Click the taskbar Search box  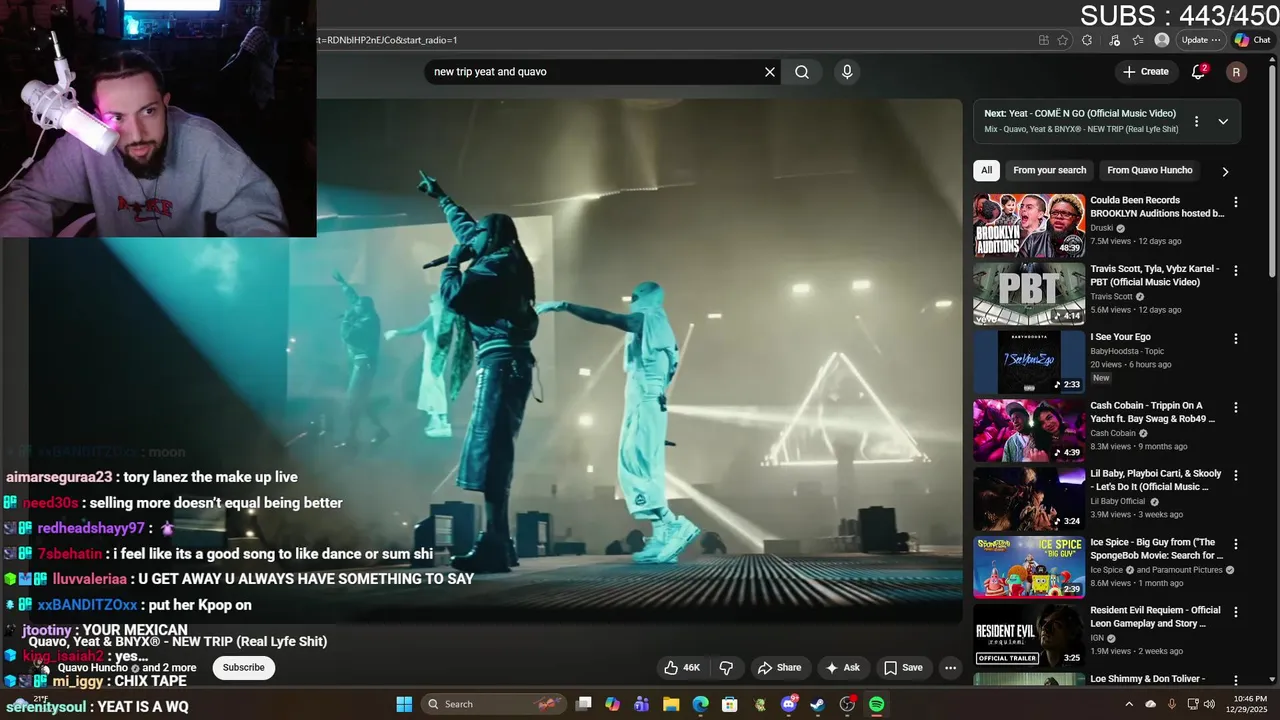pos(495,704)
